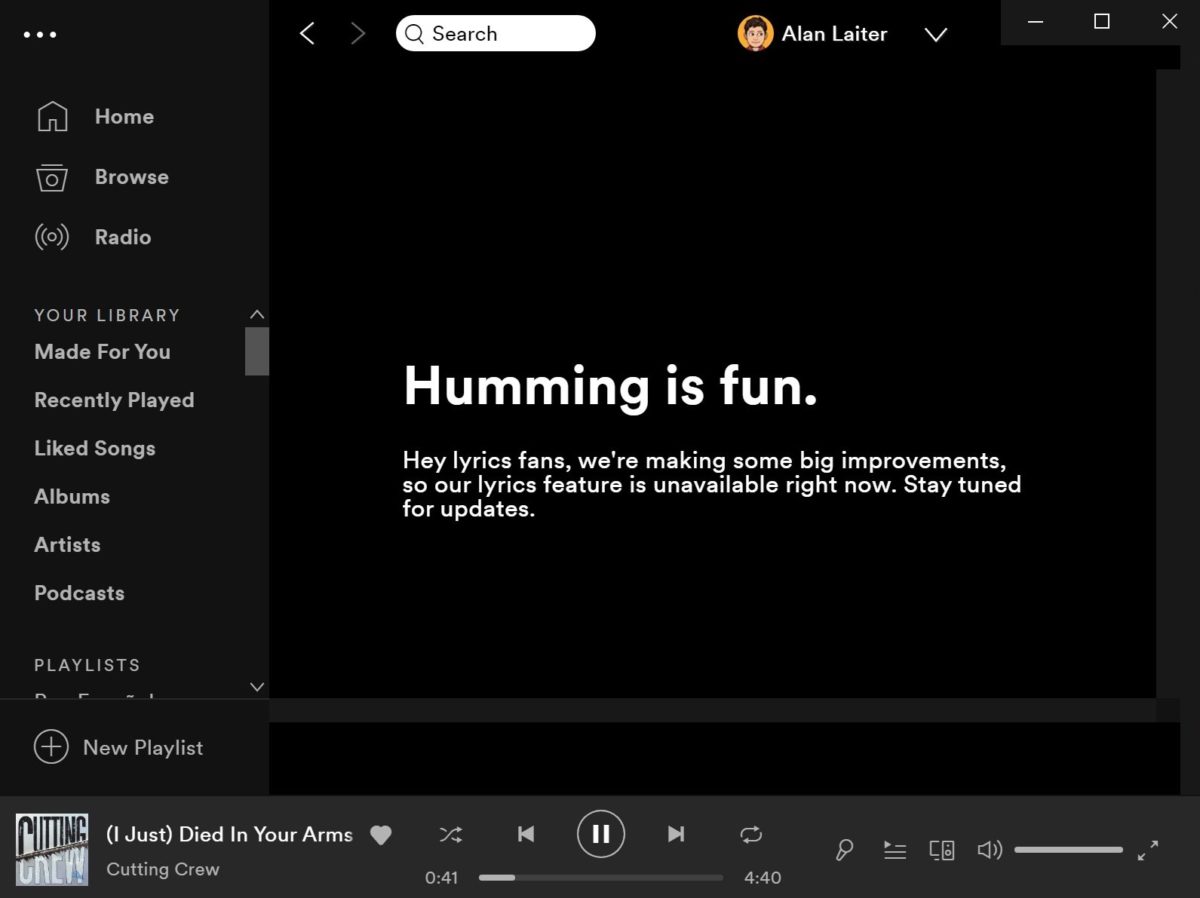The image size is (1200, 898).
Task: Maximize the Spotify window
Action: pyautogui.click(x=1102, y=21)
